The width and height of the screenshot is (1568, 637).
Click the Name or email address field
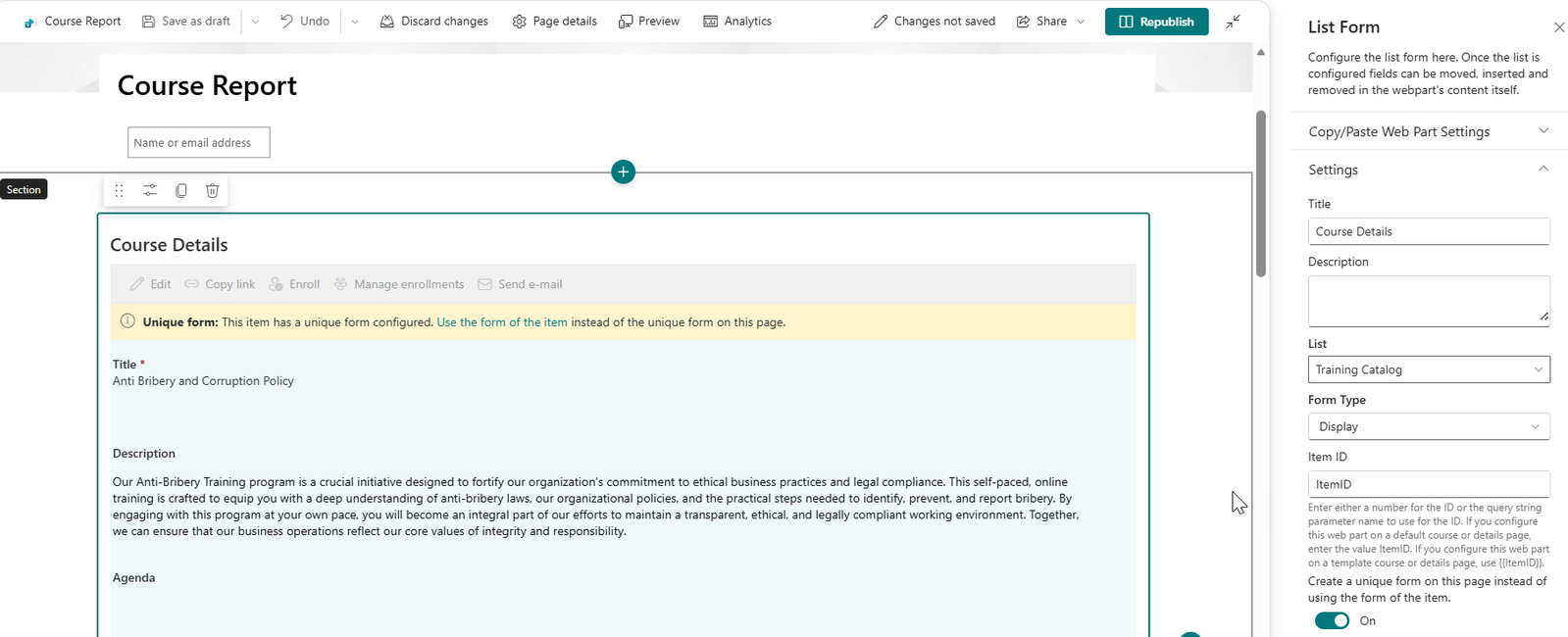coord(199,142)
